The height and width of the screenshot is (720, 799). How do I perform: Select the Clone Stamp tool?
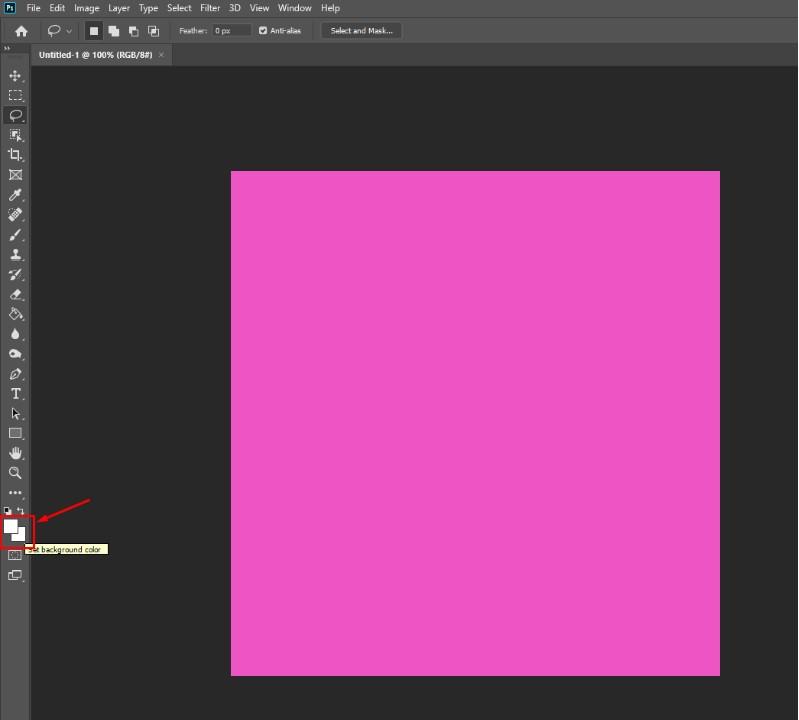pos(15,254)
